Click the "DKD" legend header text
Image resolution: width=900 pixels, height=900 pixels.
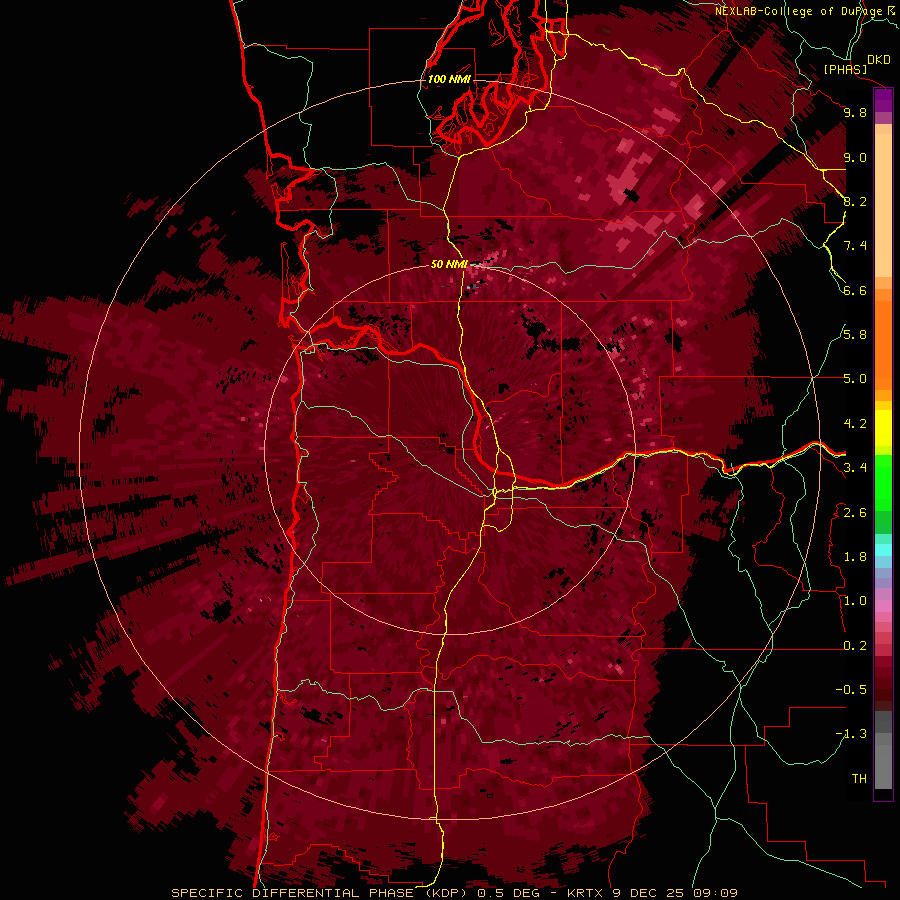tap(879, 59)
